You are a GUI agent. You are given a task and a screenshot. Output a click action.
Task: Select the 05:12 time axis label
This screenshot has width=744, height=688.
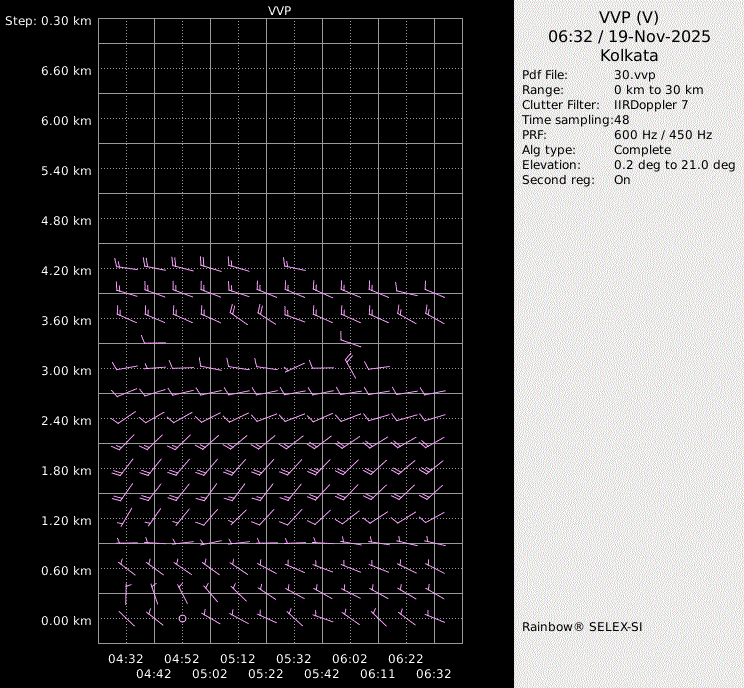(238, 659)
